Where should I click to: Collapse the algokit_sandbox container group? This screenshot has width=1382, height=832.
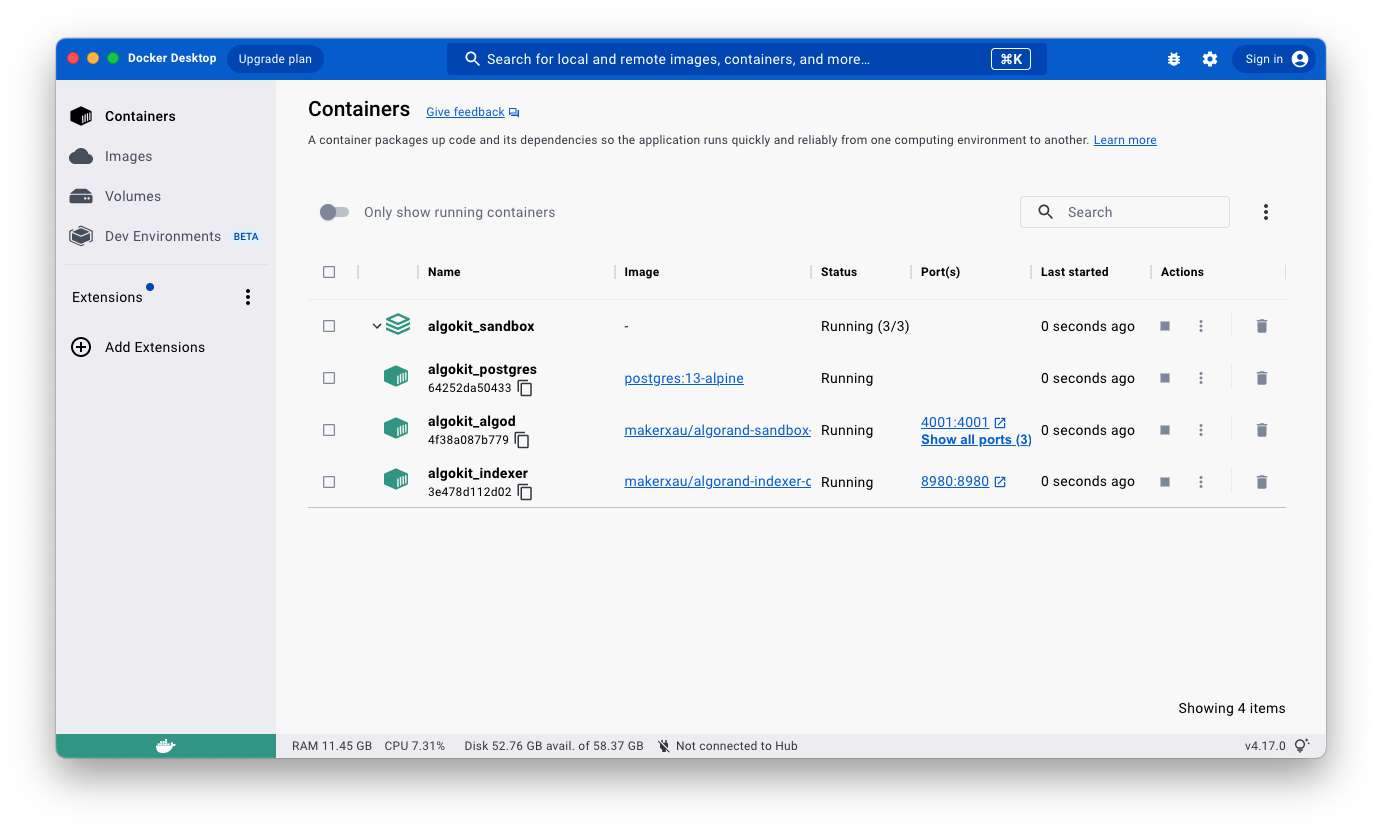[377, 325]
